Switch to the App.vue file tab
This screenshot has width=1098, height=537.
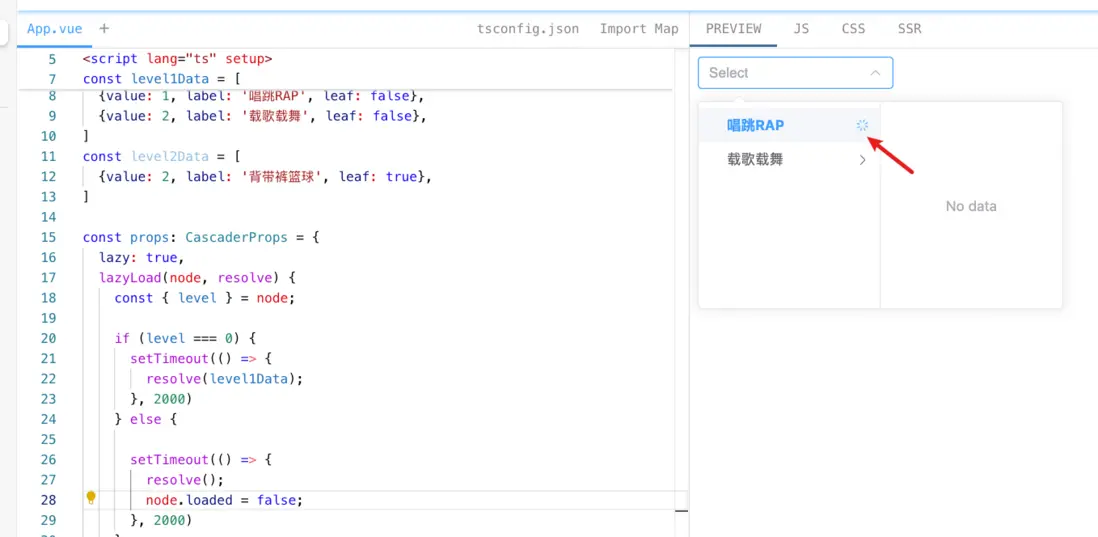pyautogui.click(x=55, y=29)
